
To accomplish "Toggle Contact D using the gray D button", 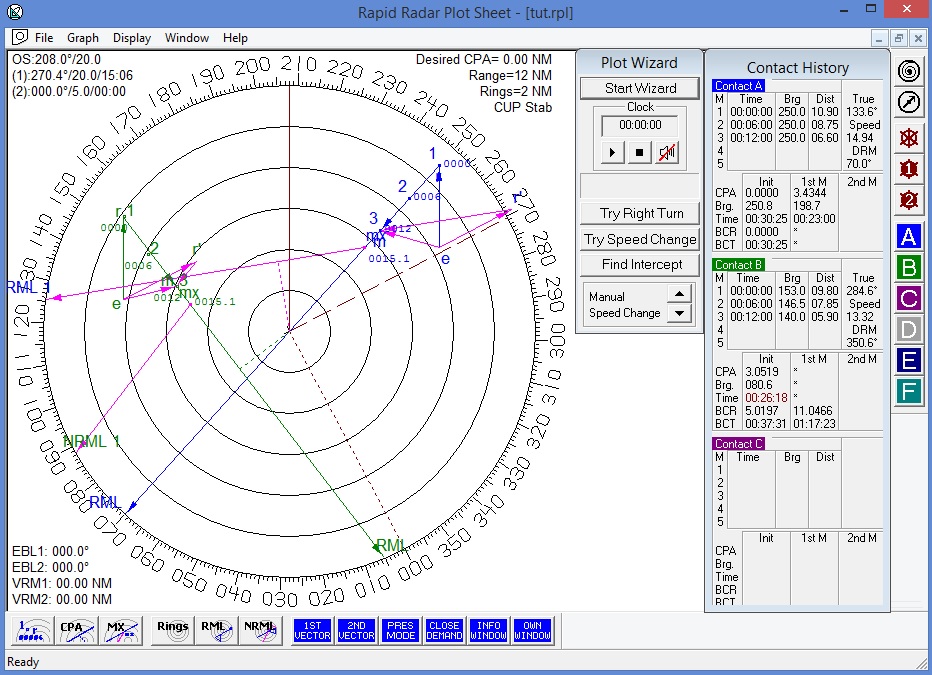I will click(x=908, y=329).
